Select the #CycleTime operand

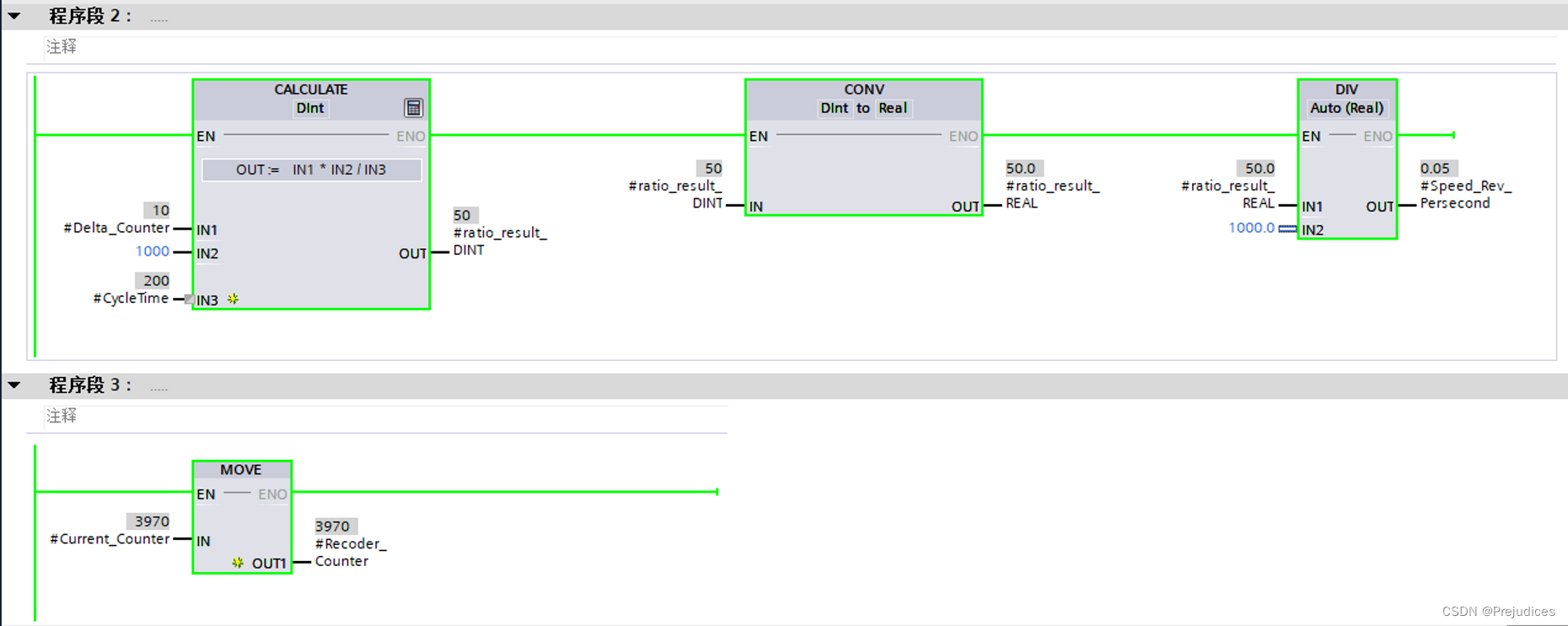(131, 298)
